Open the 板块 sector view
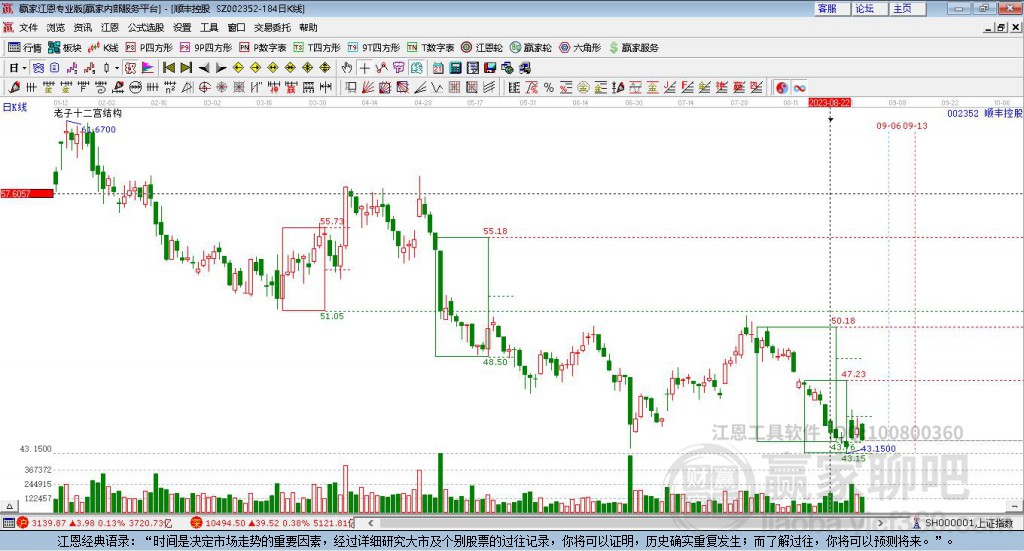Image resolution: width=1024 pixels, height=551 pixels. click(x=65, y=48)
